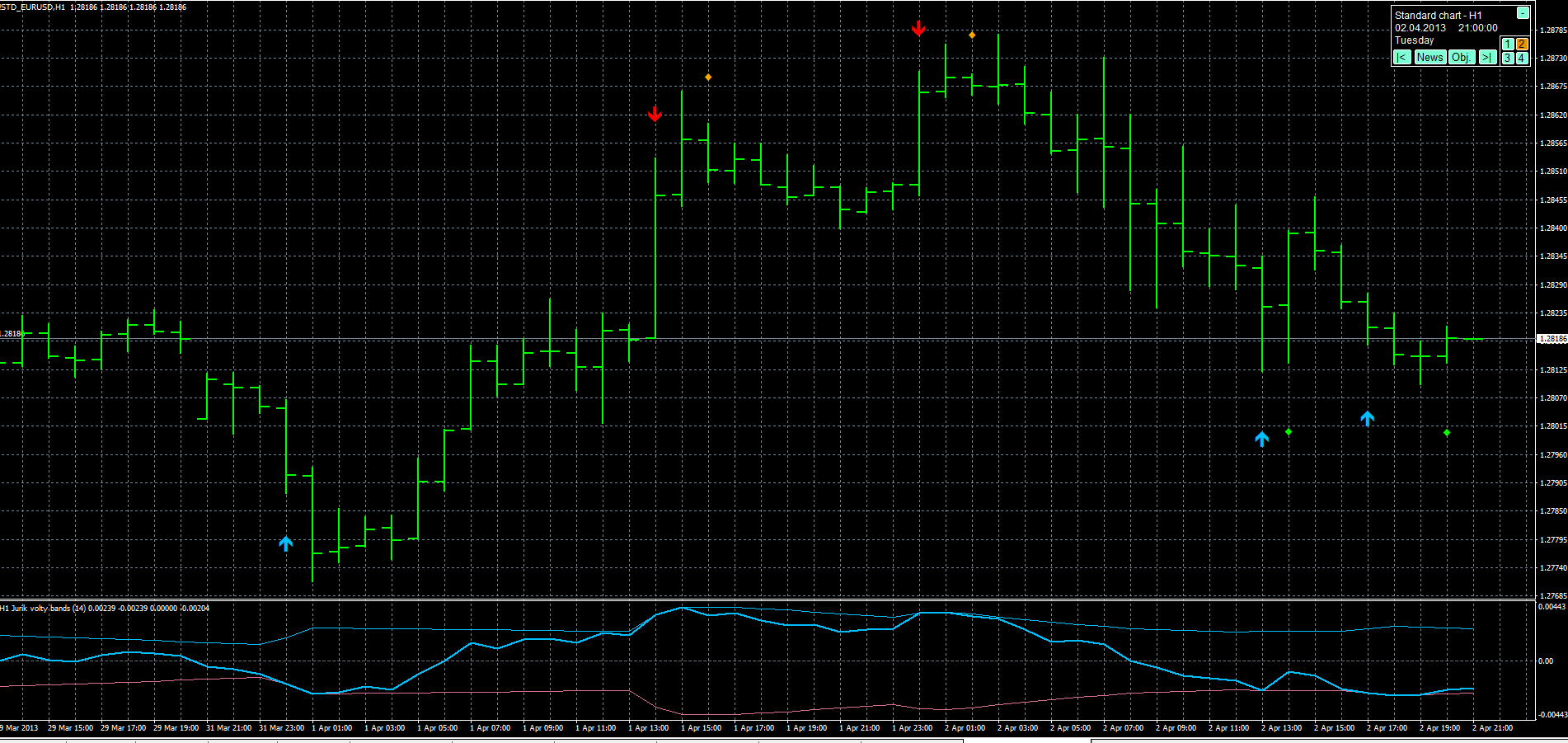1568x743 pixels.
Task: Click the Obj. button in chart panel
Action: (1462, 57)
